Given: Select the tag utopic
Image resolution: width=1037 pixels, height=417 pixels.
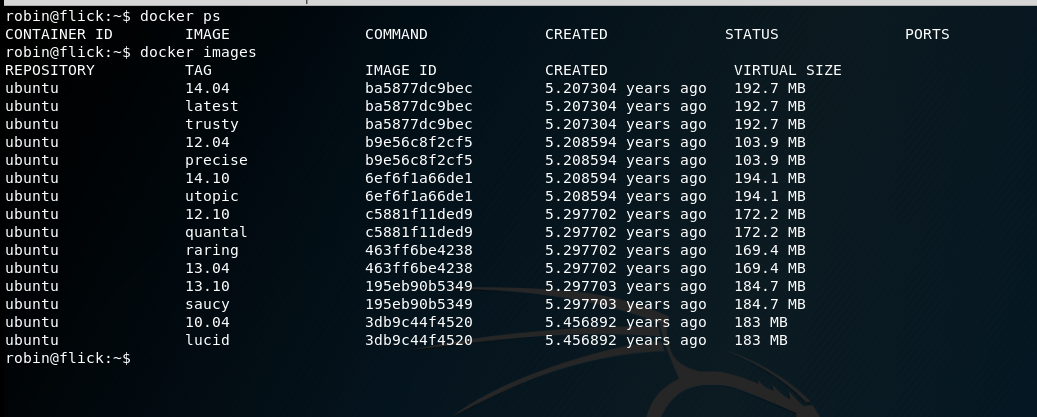Looking at the screenshot, I should tap(212, 196).
